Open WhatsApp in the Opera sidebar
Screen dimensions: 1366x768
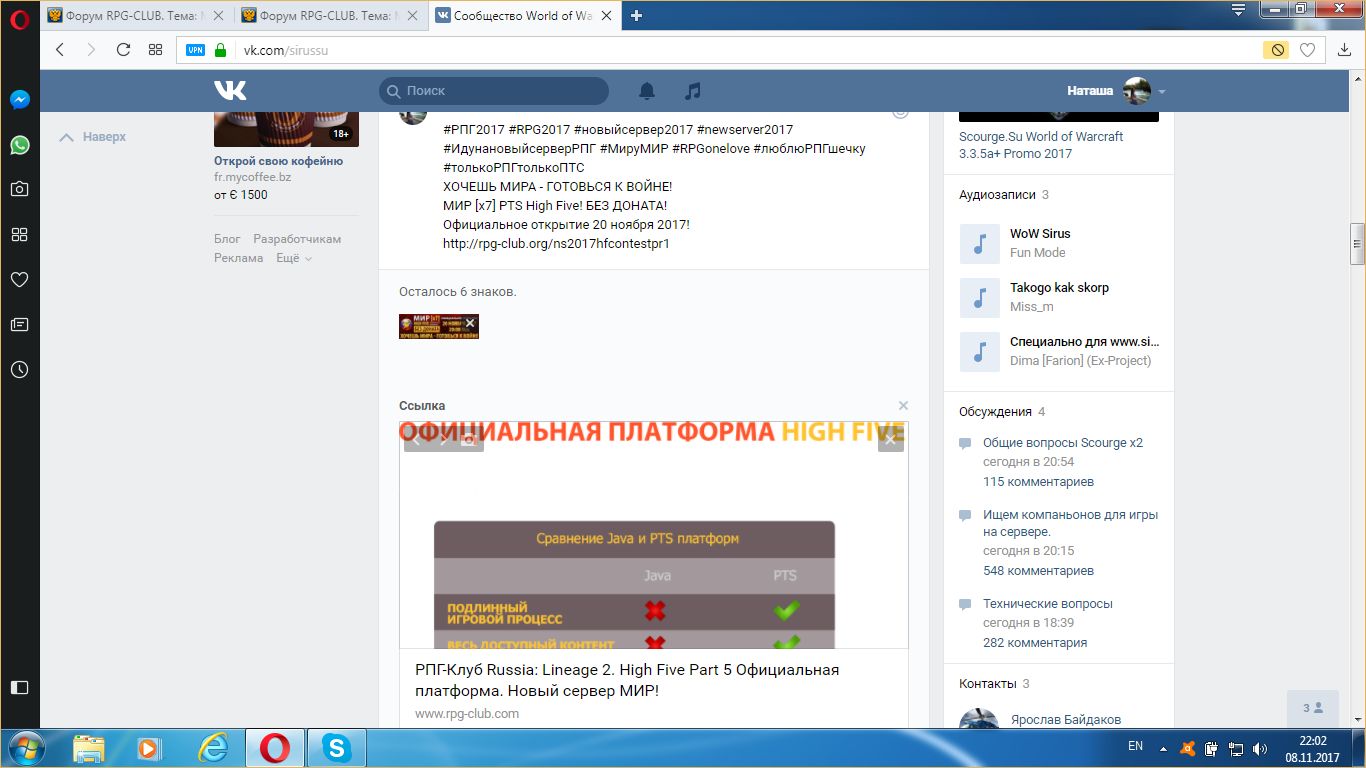tap(19, 145)
